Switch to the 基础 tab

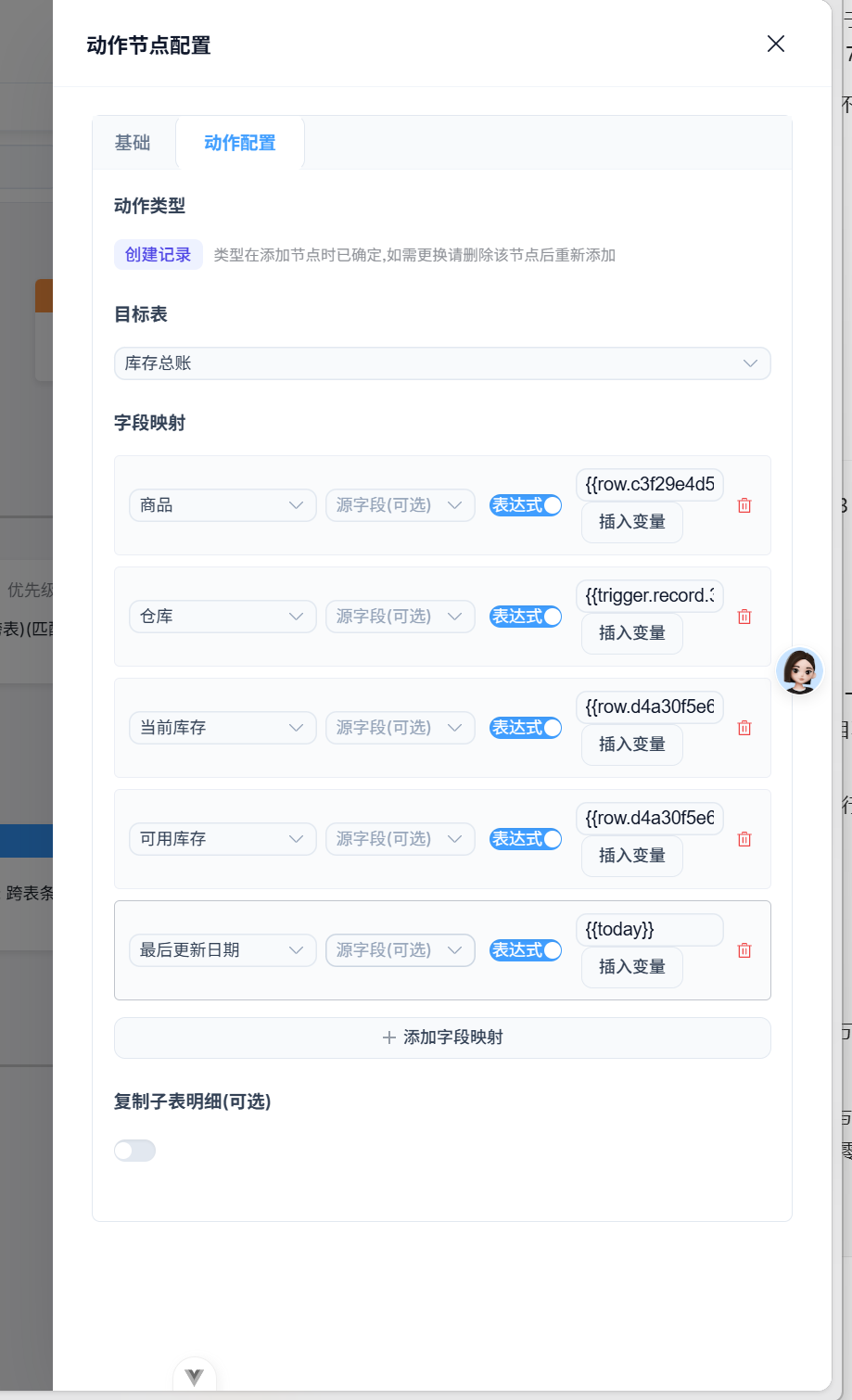tap(133, 143)
